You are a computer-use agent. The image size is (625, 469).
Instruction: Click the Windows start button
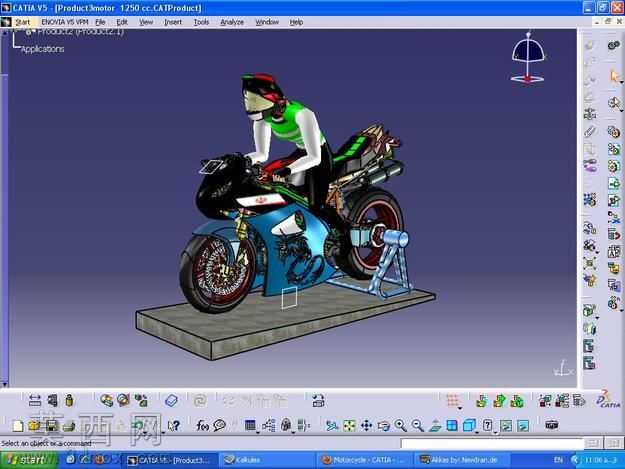pos(29,460)
